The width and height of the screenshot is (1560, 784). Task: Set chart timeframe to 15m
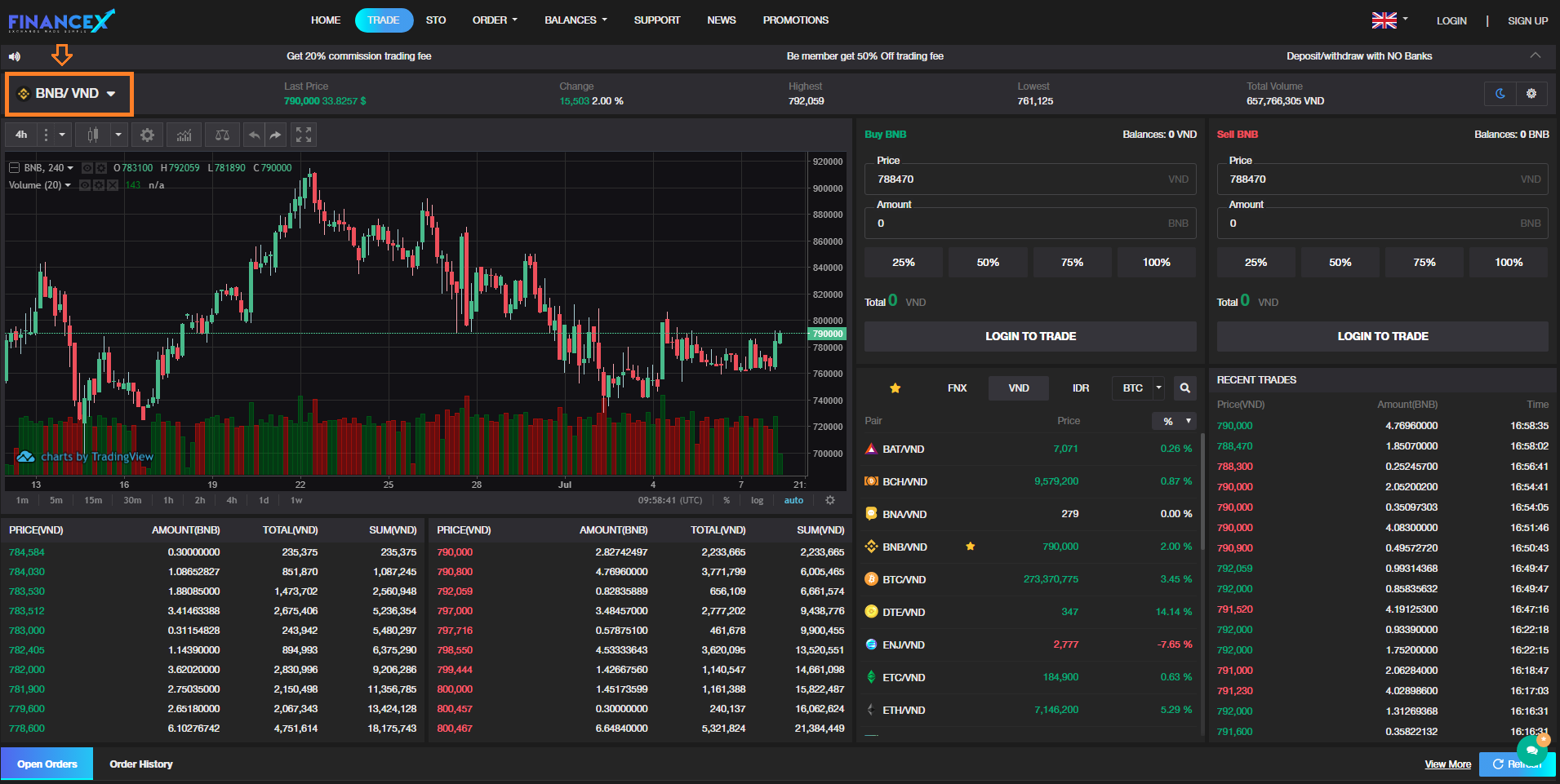click(93, 500)
